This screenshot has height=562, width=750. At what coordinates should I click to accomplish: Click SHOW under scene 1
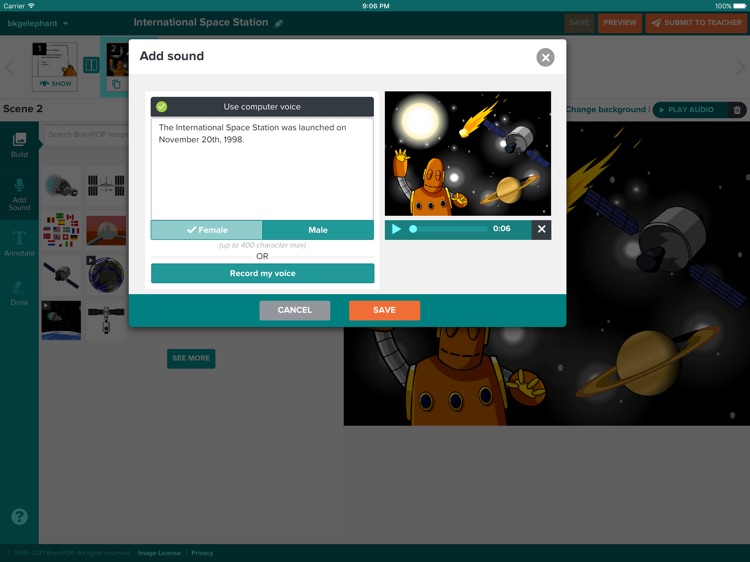pos(55,84)
